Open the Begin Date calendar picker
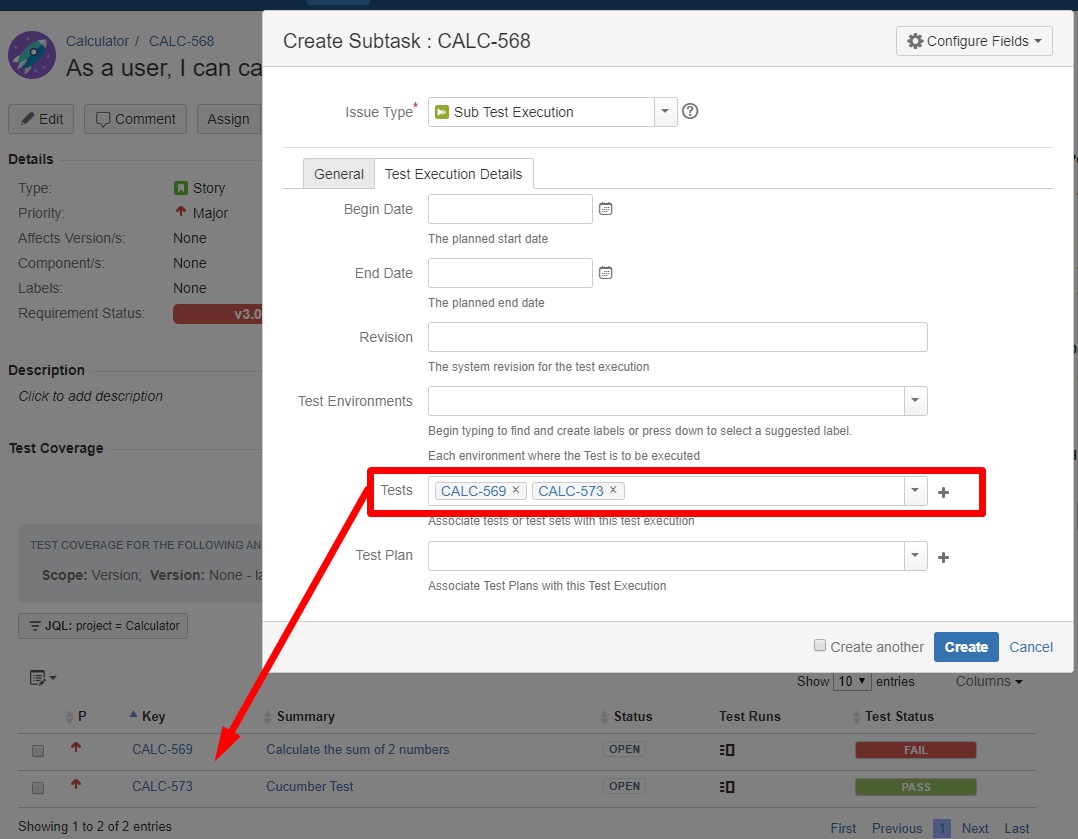 pyautogui.click(x=605, y=209)
